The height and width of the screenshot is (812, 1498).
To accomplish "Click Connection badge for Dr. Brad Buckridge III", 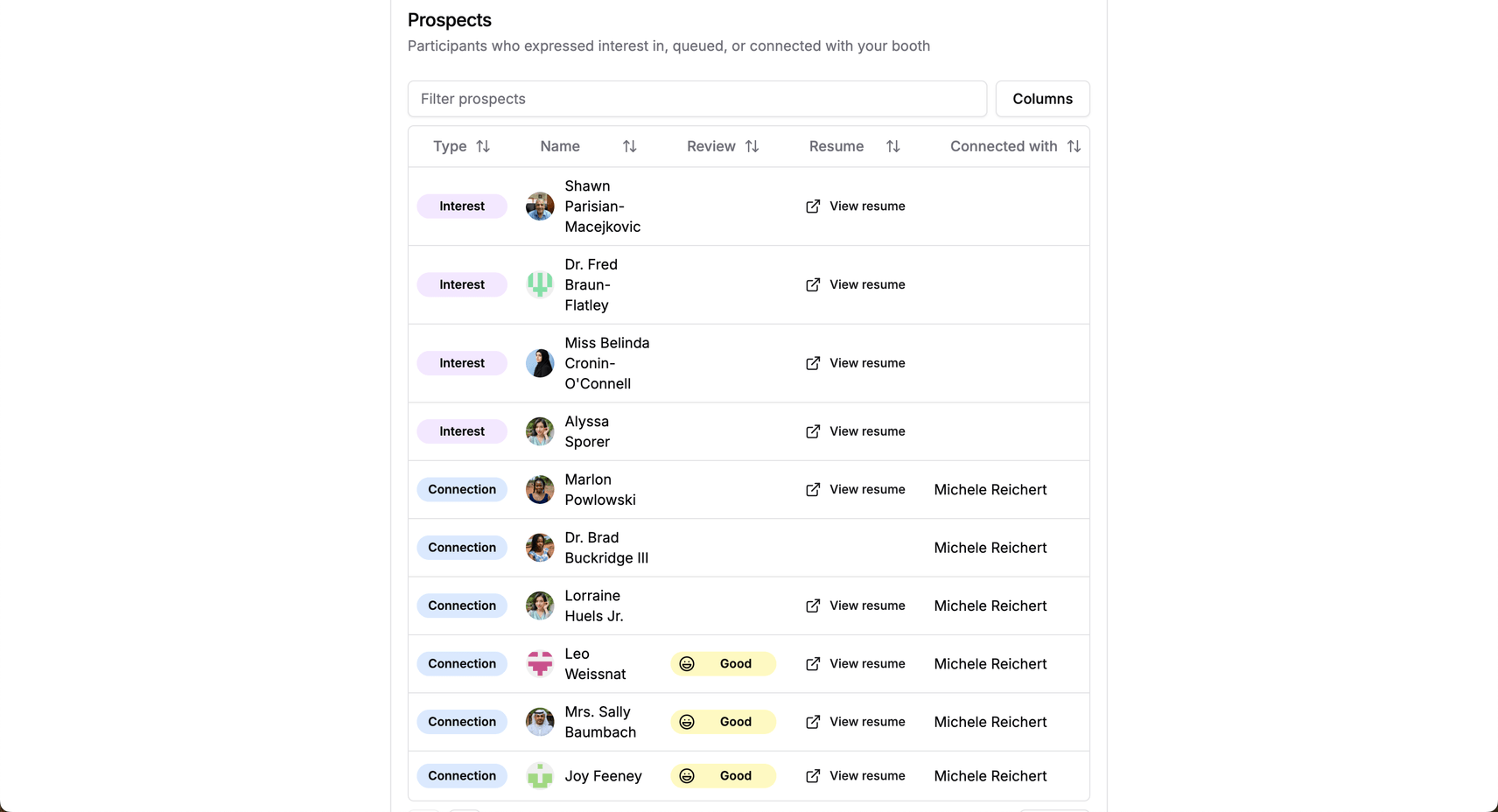I will pos(462,548).
